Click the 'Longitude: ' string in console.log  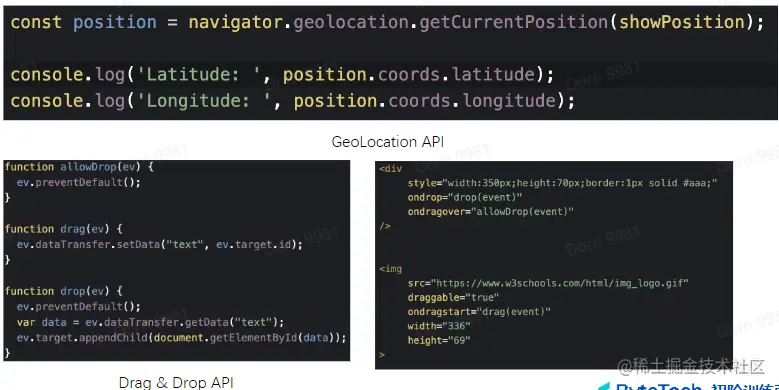point(204,101)
